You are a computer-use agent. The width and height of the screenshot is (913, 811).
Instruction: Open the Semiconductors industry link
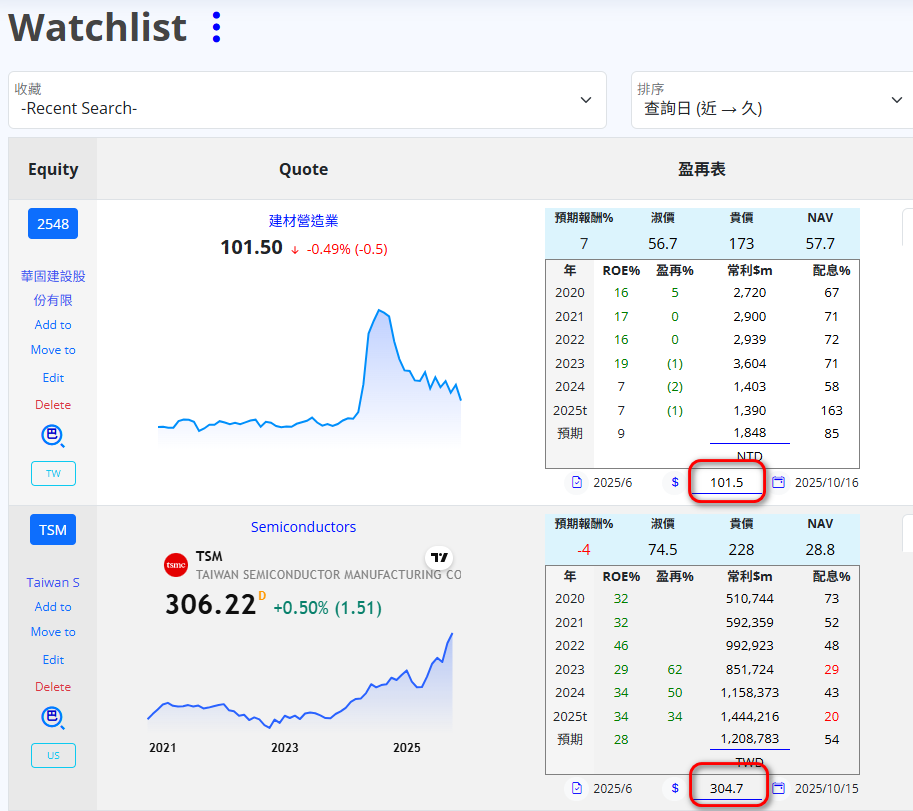[303, 527]
